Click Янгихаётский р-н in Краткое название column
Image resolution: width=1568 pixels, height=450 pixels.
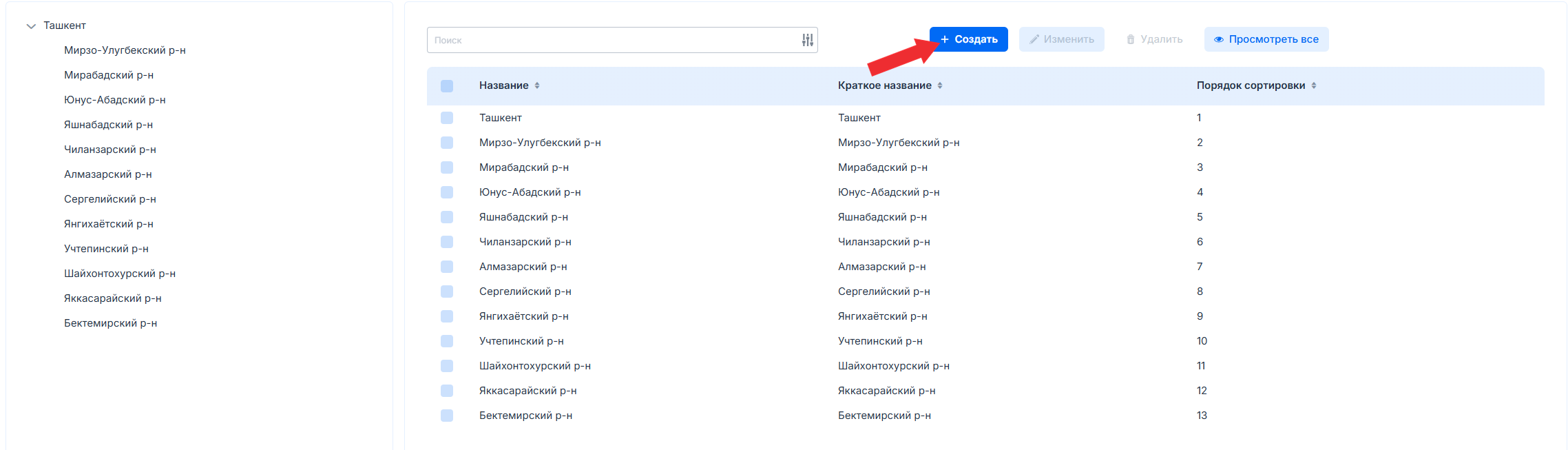pyautogui.click(x=883, y=316)
